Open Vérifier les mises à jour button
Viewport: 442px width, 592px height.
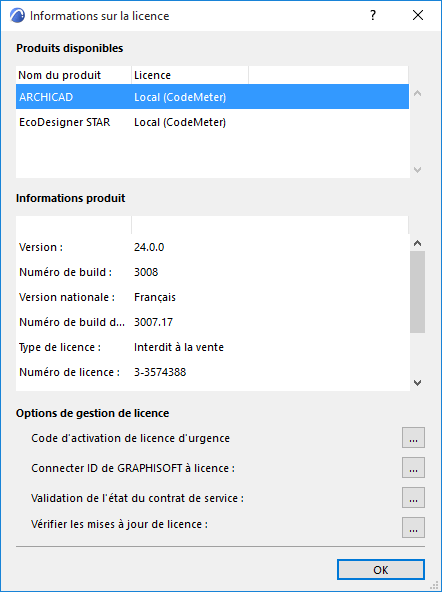[x=413, y=527]
